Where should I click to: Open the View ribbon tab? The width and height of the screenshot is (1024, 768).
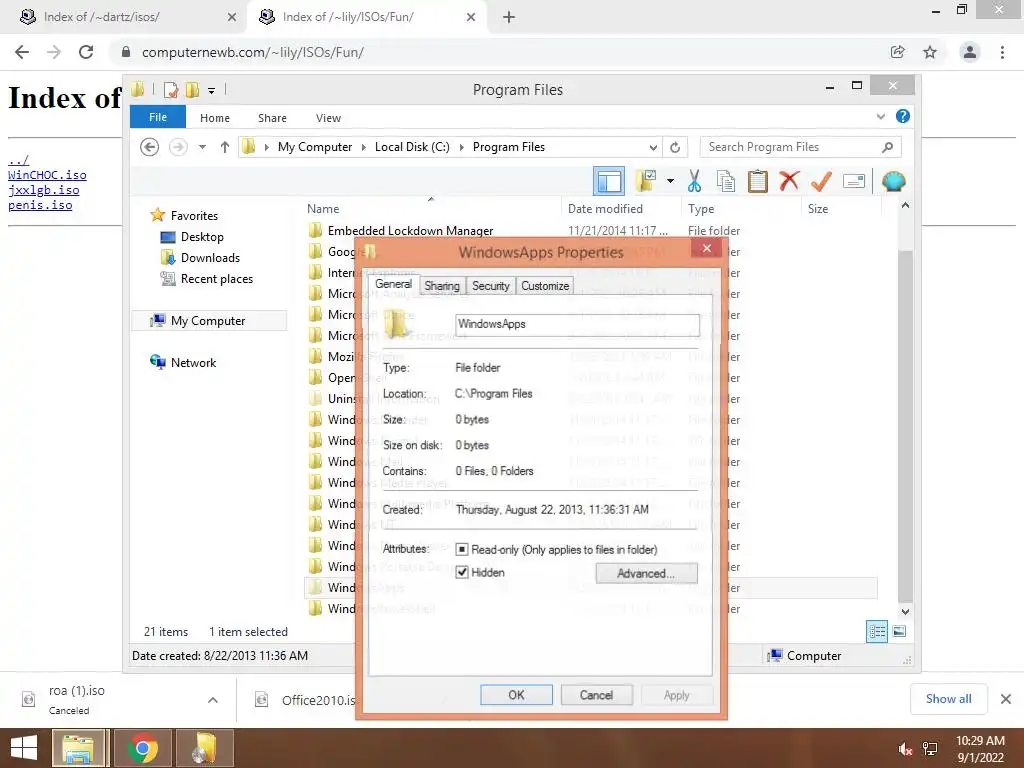[x=328, y=118]
